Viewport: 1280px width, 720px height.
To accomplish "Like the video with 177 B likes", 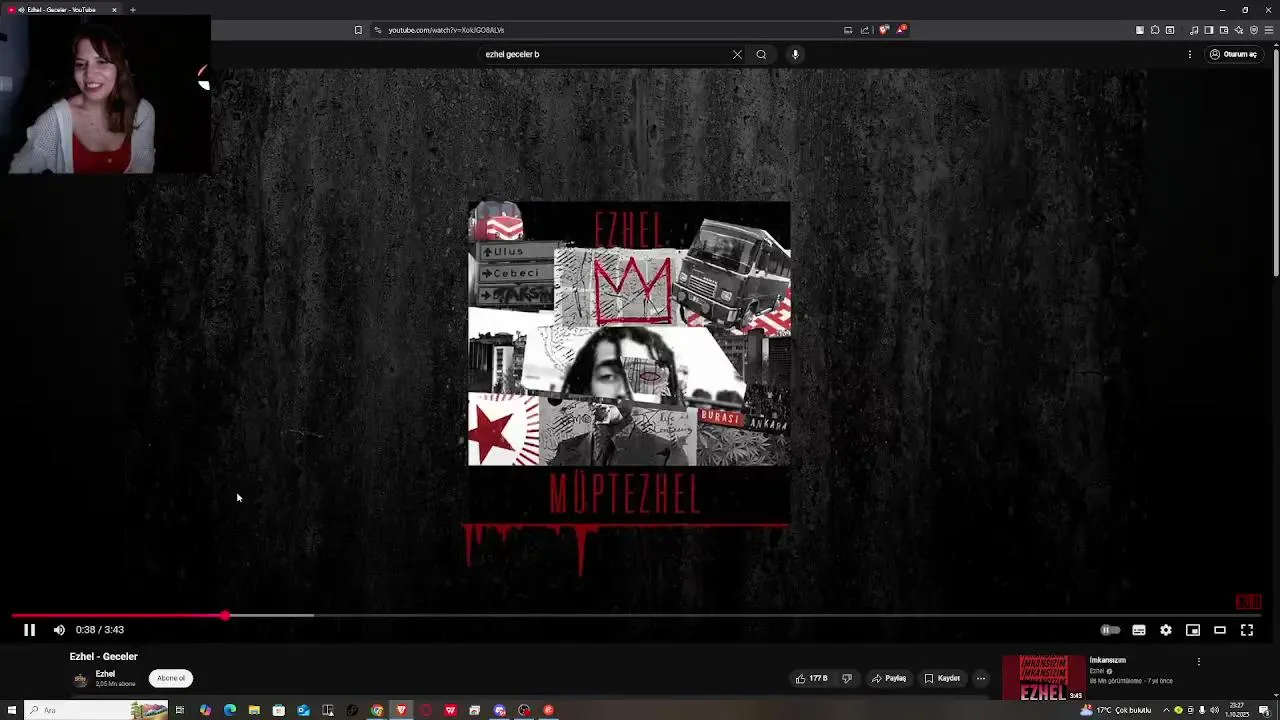I will point(812,678).
